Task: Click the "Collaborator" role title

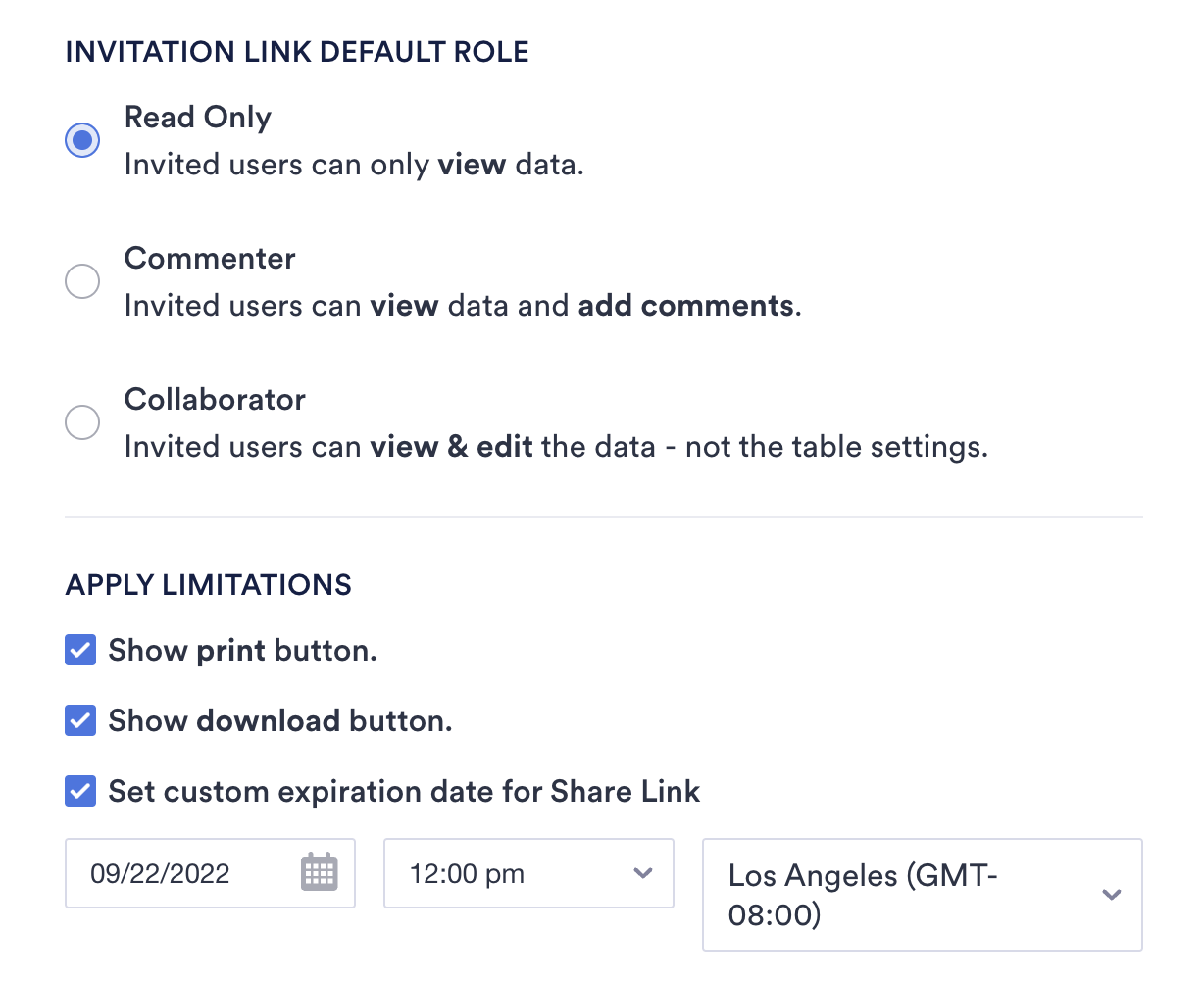Action: pos(215,400)
